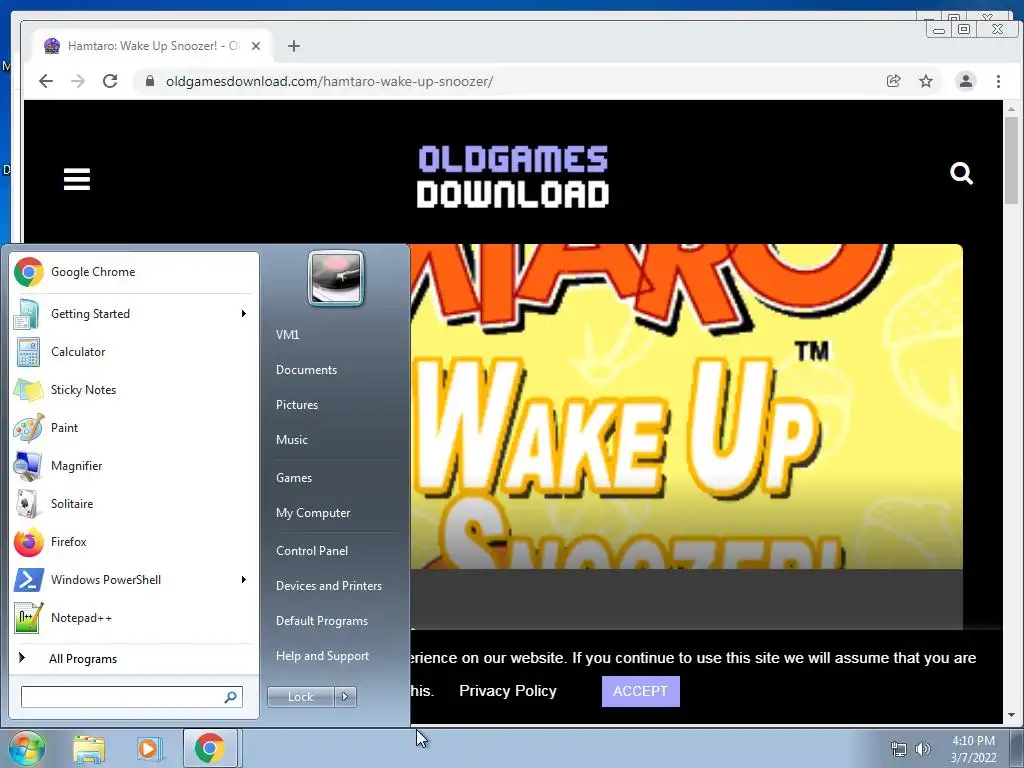Open Default Programs
Viewport: 1024px width, 768px height.
pos(322,621)
